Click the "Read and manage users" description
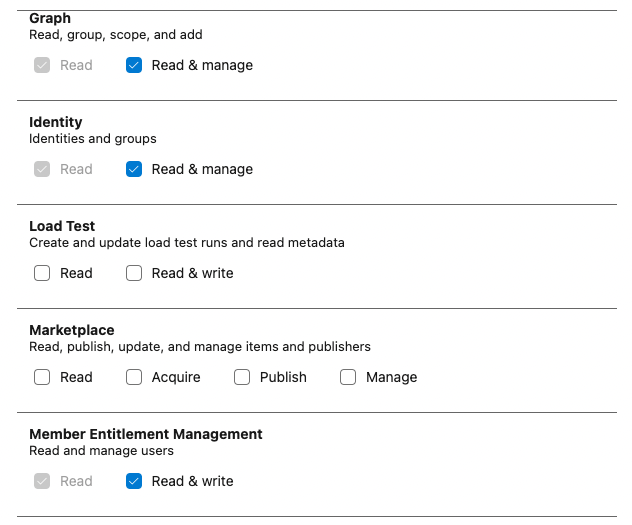This screenshot has width=632, height=525. click(x=102, y=451)
